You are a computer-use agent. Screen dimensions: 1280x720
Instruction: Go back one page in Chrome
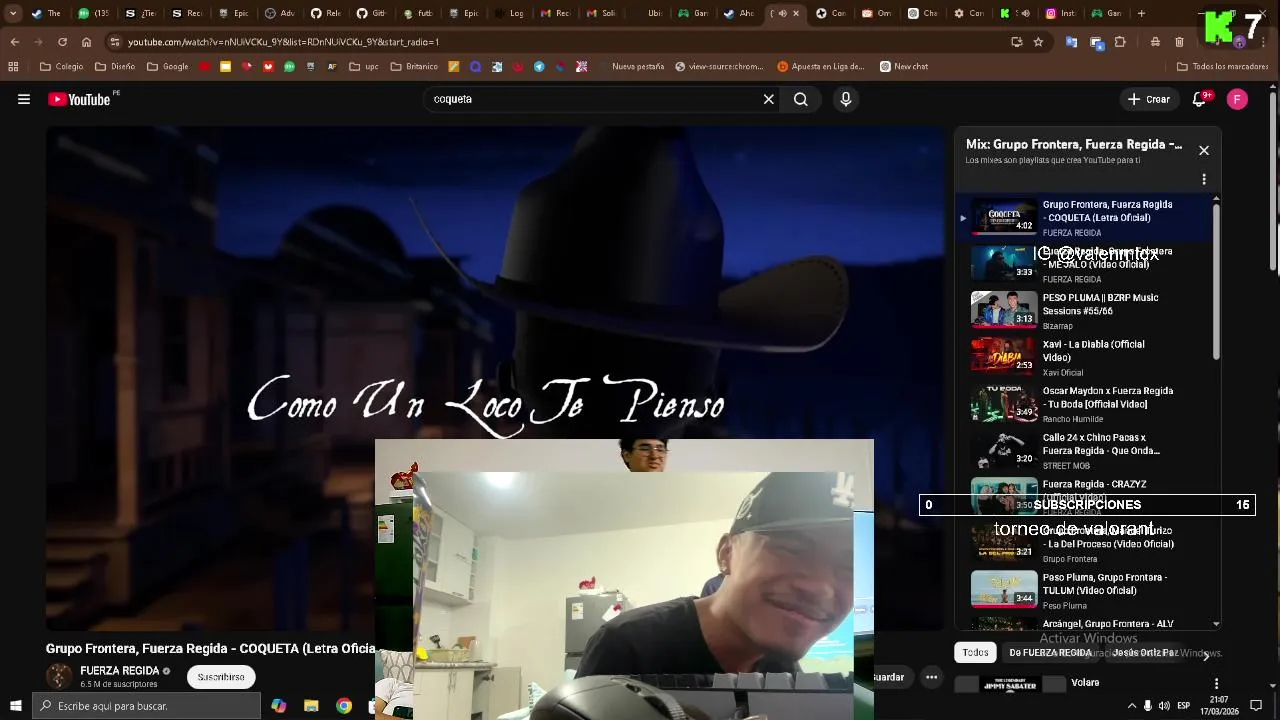pos(14,42)
